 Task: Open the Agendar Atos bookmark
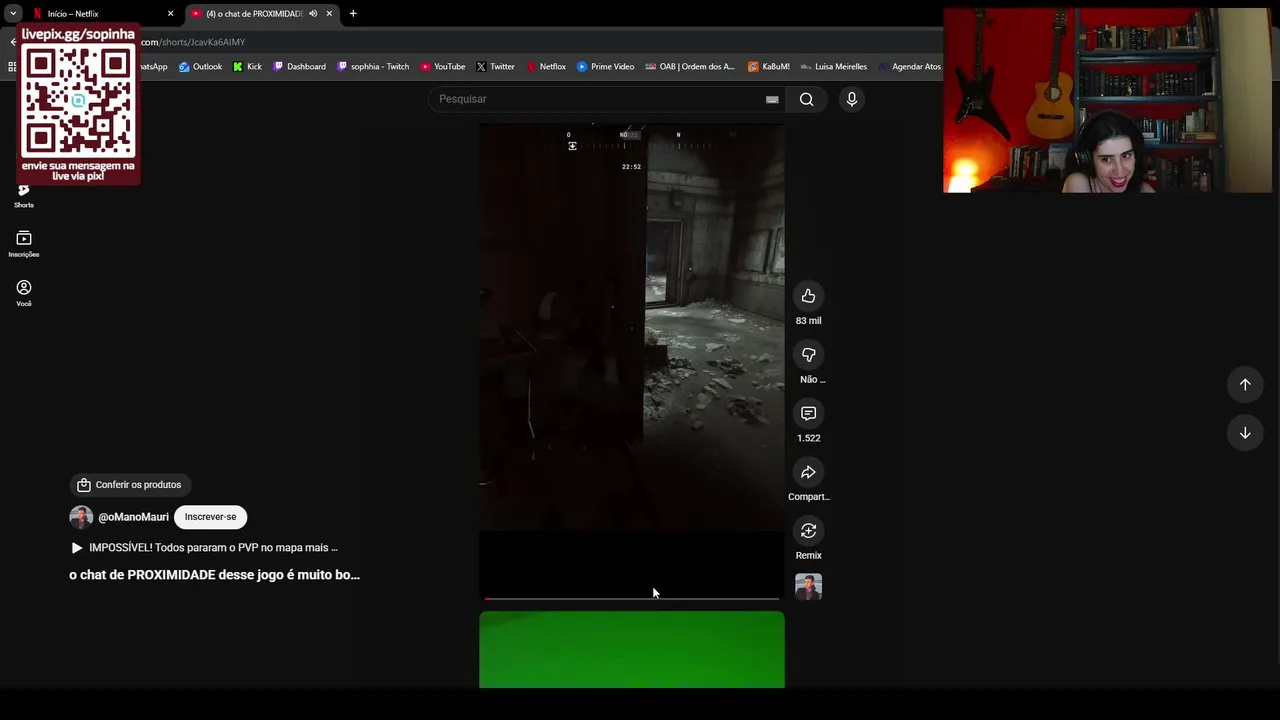[909, 67]
